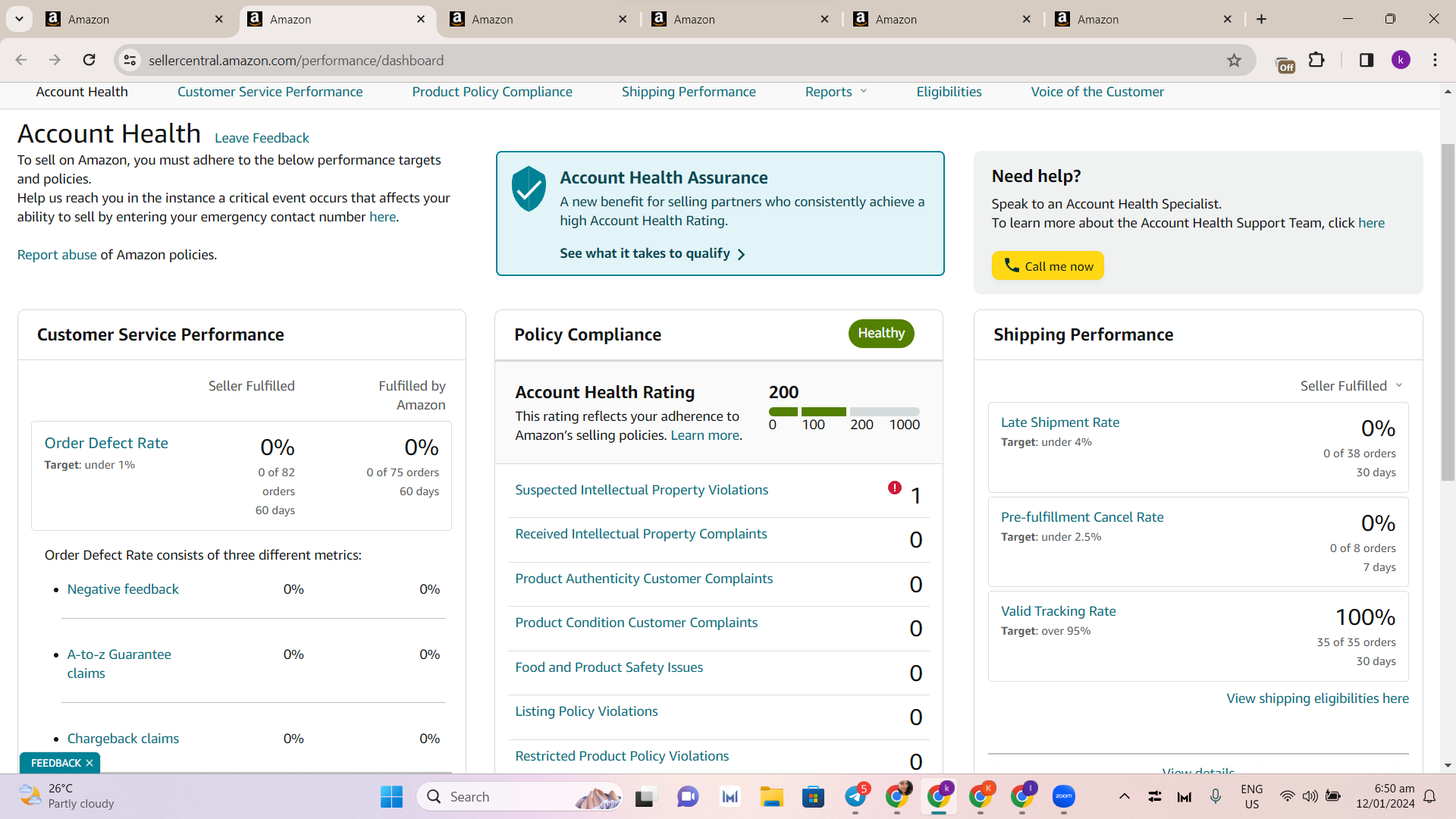Open Food and Product Safety Issues
Screen dimensions: 1456x819
(609, 667)
